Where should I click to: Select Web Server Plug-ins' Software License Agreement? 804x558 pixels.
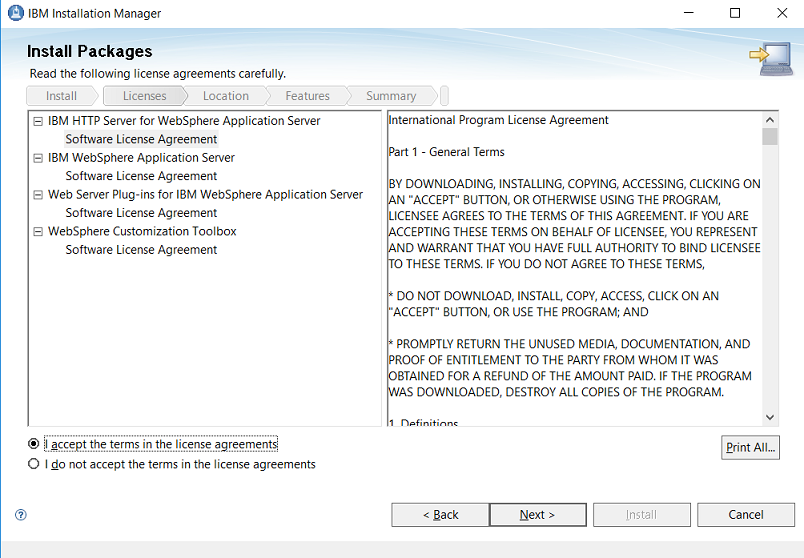(x=141, y=213)
